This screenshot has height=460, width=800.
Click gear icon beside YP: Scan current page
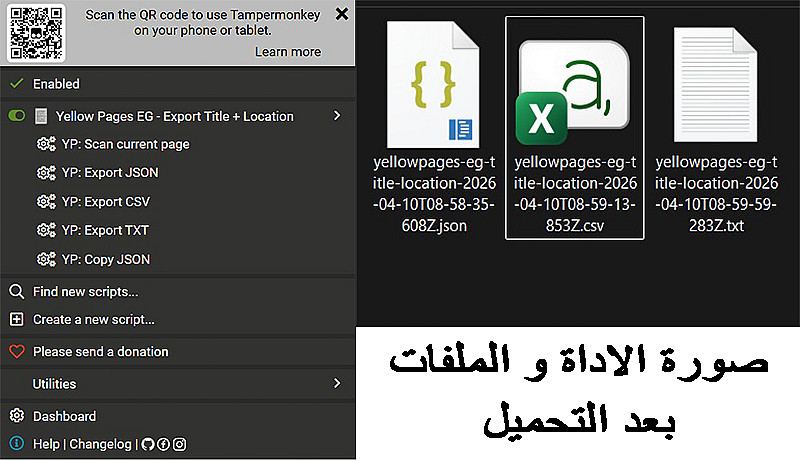(46, 144)
